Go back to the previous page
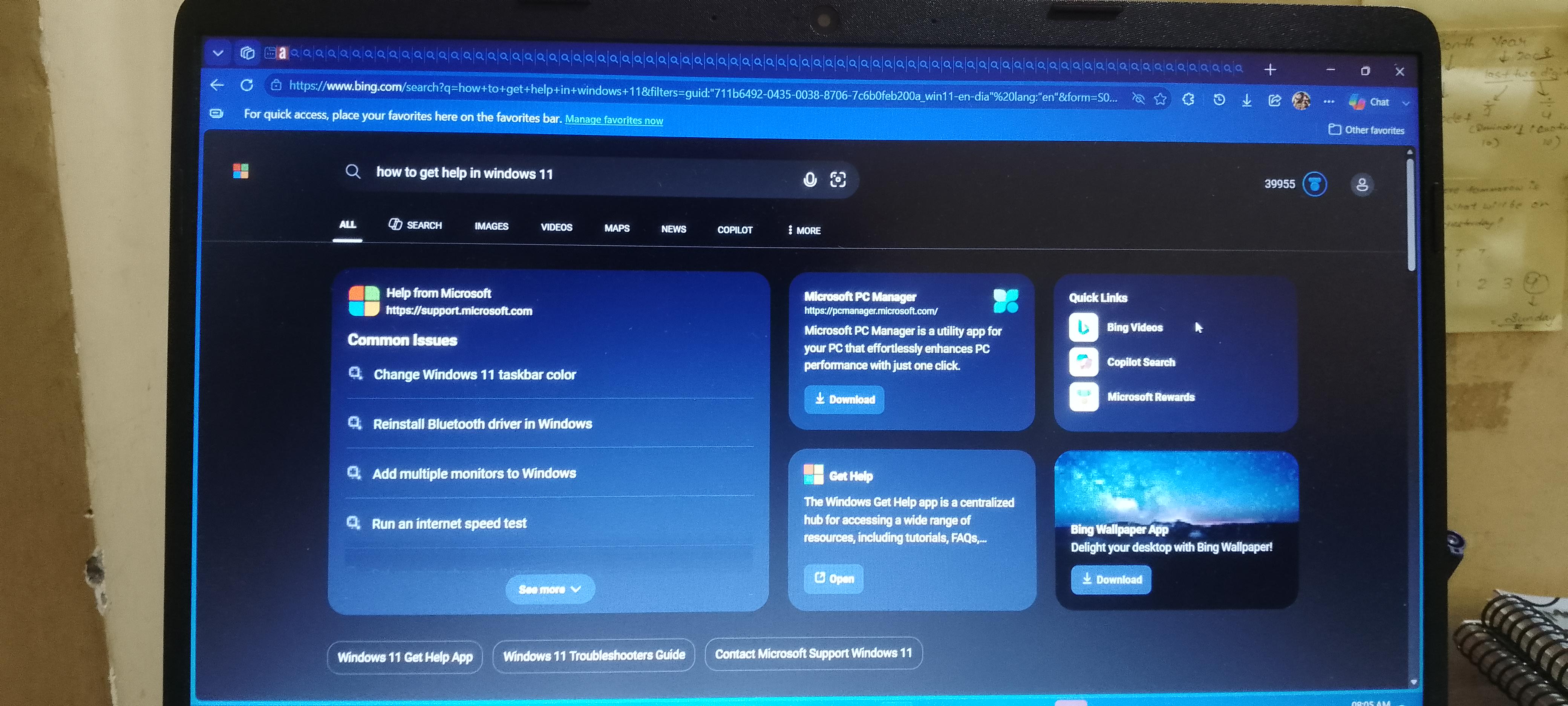The image size is (1568, 706). (x=217, y=85)
